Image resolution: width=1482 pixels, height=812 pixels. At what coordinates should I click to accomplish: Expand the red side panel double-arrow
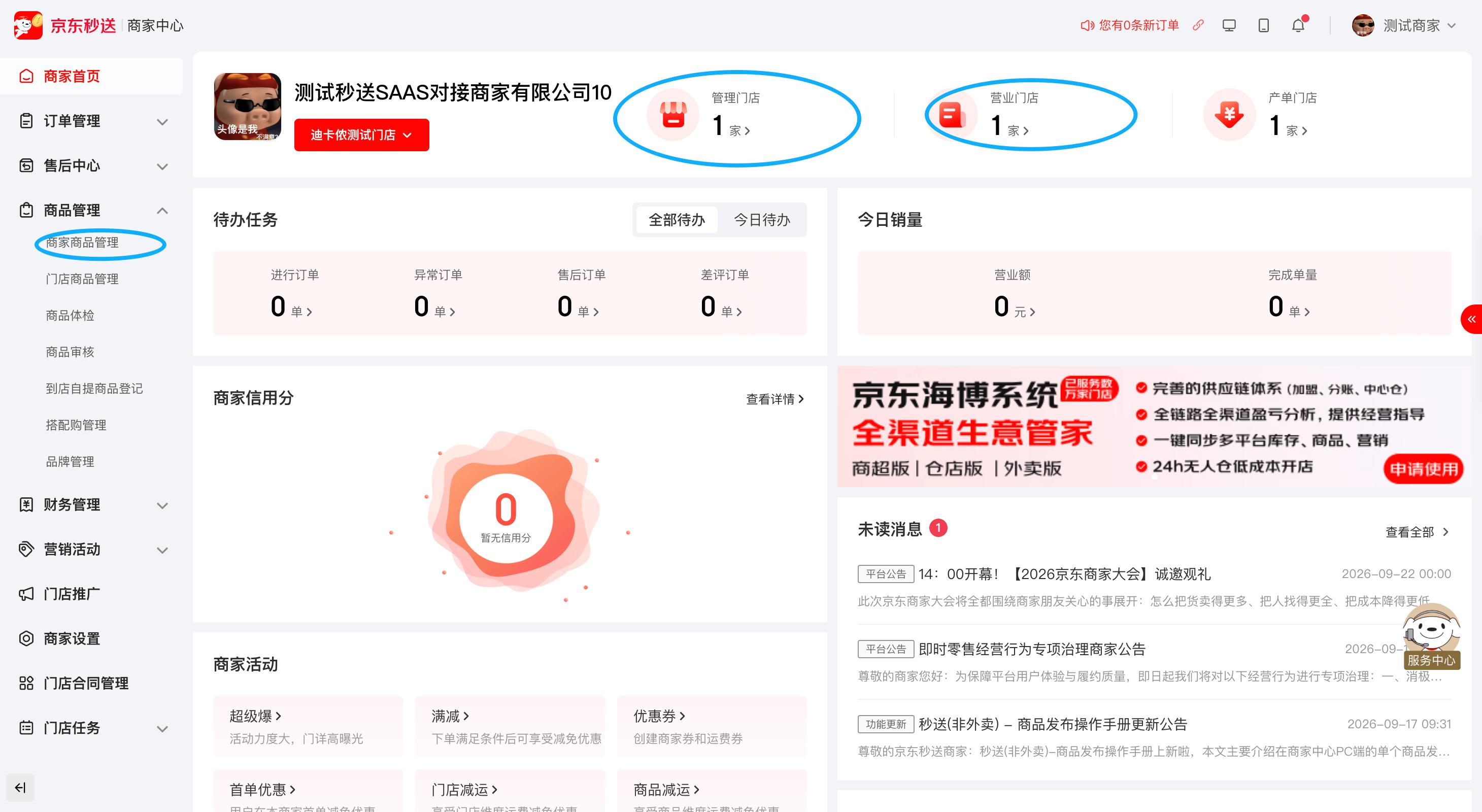coord(1472,319)
